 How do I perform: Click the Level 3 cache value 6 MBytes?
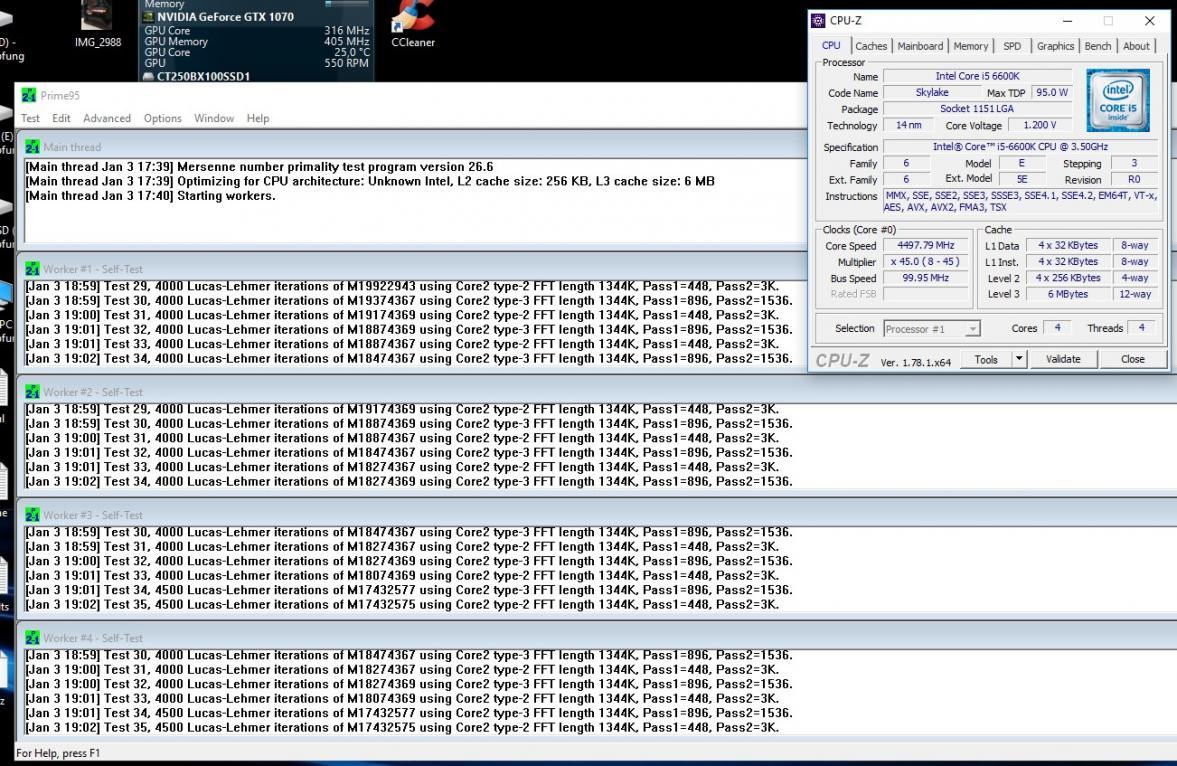(x=1067, y=294)
